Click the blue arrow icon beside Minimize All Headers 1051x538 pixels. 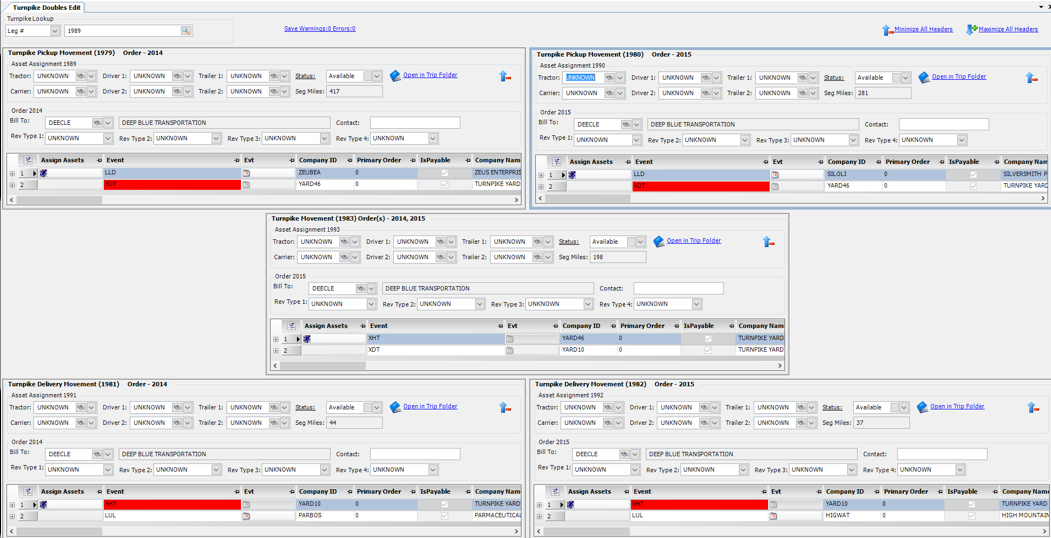click(x=887, y=30)
